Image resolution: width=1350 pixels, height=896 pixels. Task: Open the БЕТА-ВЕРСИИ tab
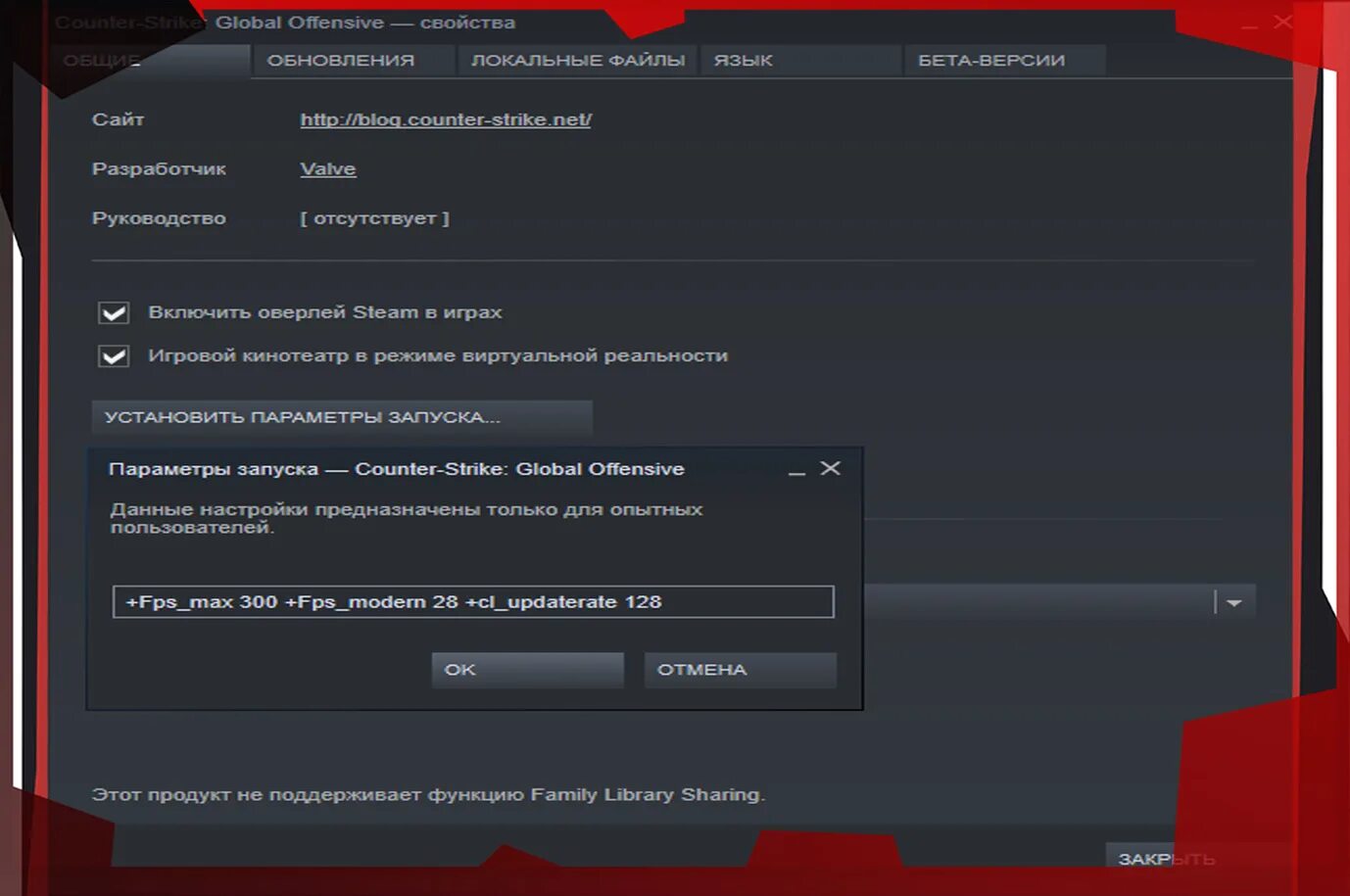(x=1004, y=61)
